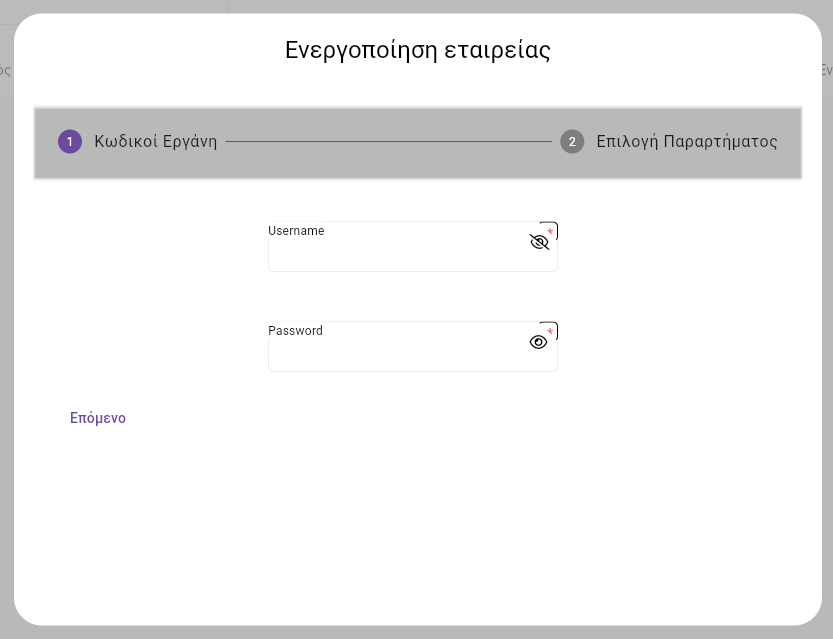Viewport: 833px width, 639px height.
Task: Click the Password field label
Action: pos(295,331)
